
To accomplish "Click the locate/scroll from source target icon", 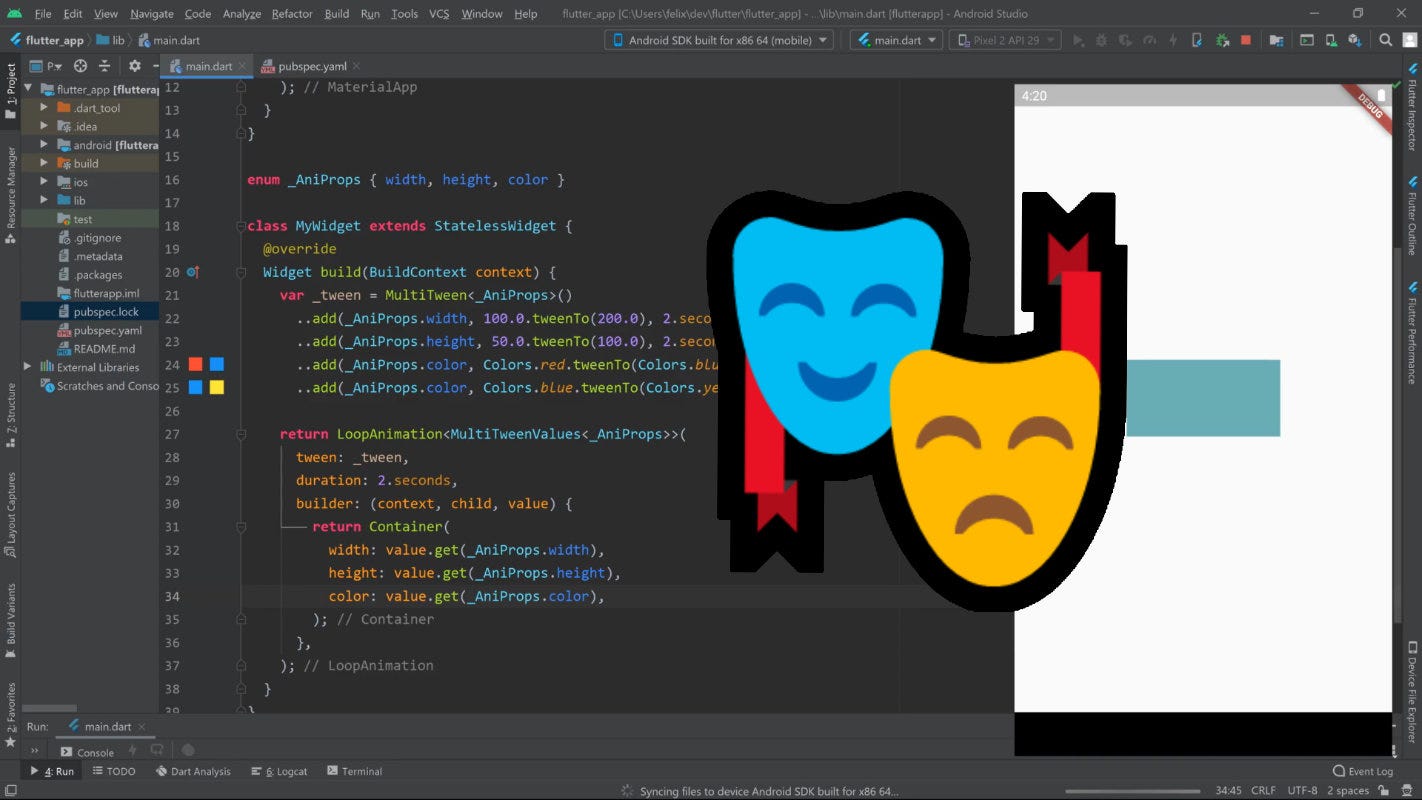I will click(x=80, y=66).
